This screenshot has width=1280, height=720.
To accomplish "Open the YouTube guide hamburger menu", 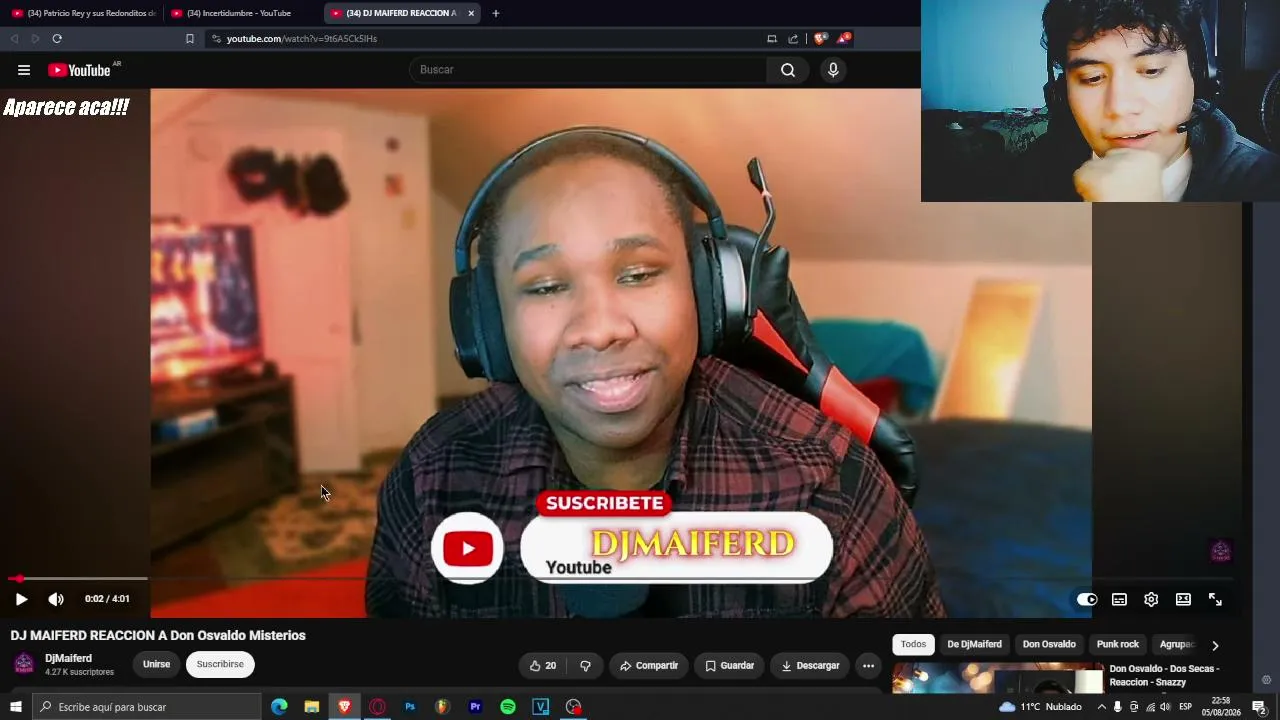I will [24, 70].
